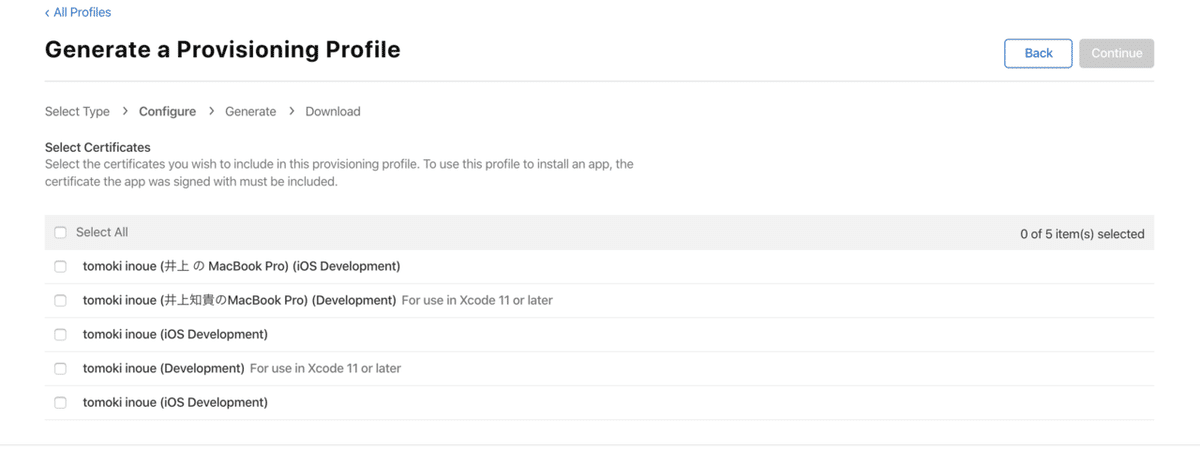Image resolution: width=1200 pixels, height=464 pixels.
Task: Click the Generate a Provisioning Profile heading
Action: [222, 50]
